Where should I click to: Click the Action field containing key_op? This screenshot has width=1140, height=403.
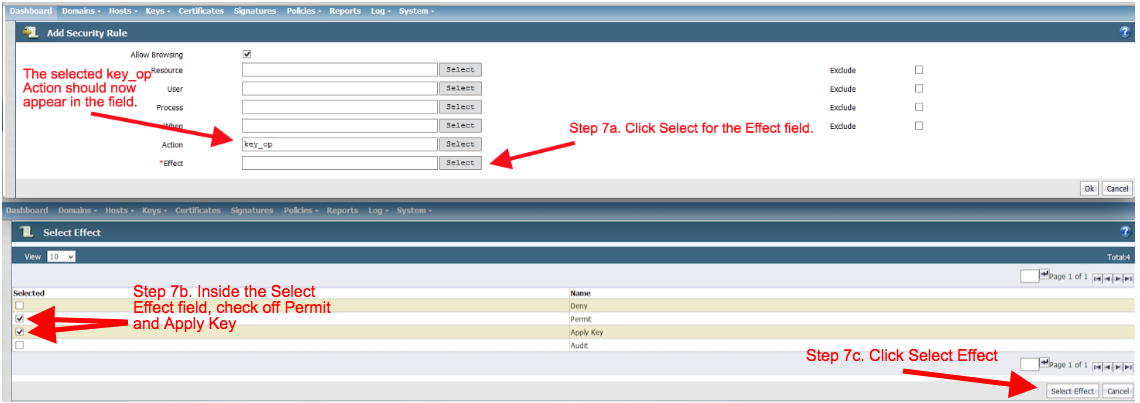(x=339, y=144)
